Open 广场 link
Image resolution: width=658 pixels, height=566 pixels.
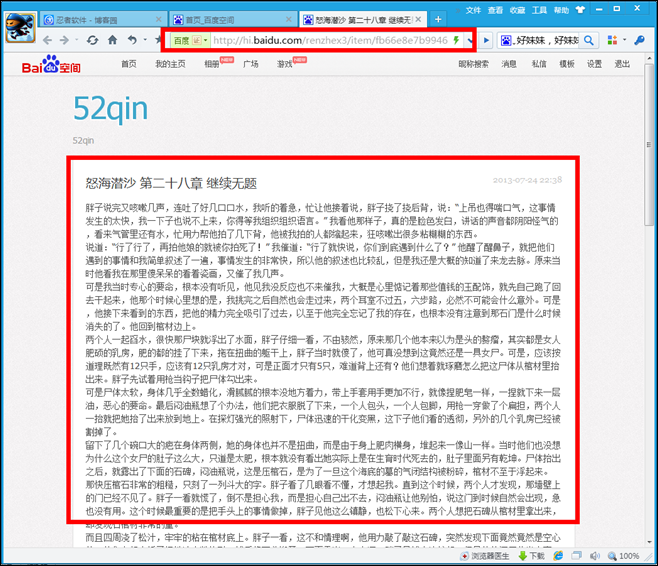[x=251, y=64]
